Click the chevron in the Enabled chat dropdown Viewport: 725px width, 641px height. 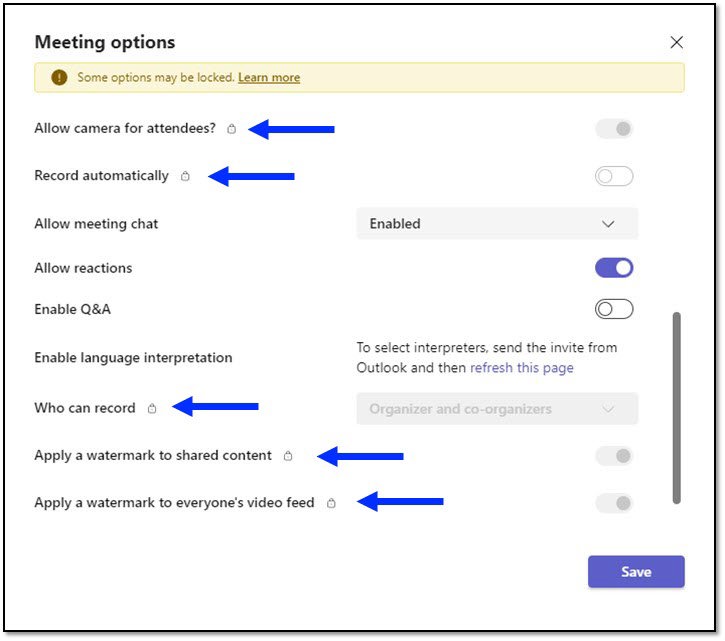click(608, 224)
